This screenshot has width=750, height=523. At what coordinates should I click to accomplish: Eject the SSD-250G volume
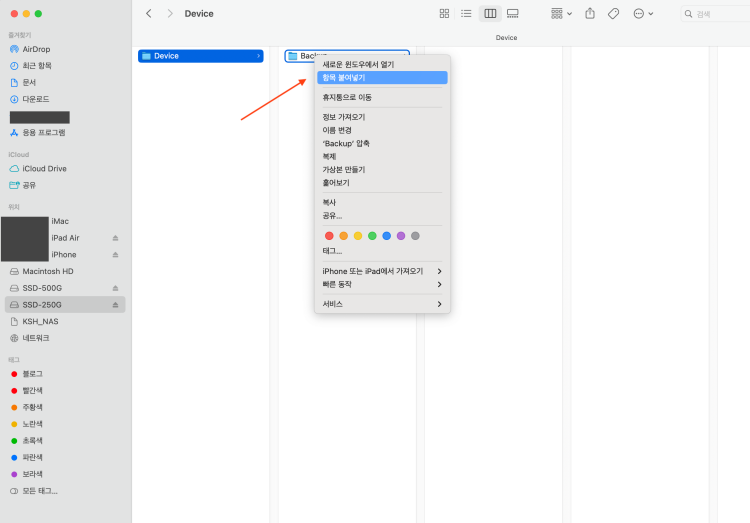click(115, 305)
